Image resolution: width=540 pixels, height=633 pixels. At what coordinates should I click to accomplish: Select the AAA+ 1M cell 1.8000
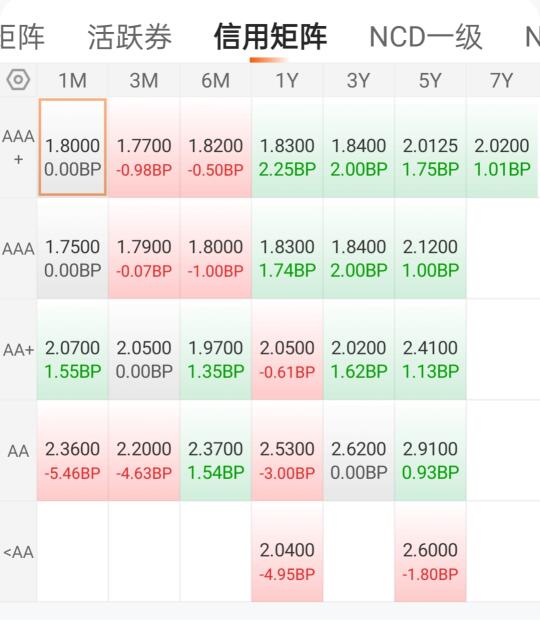pyautogui.click(x=73, y=147)
